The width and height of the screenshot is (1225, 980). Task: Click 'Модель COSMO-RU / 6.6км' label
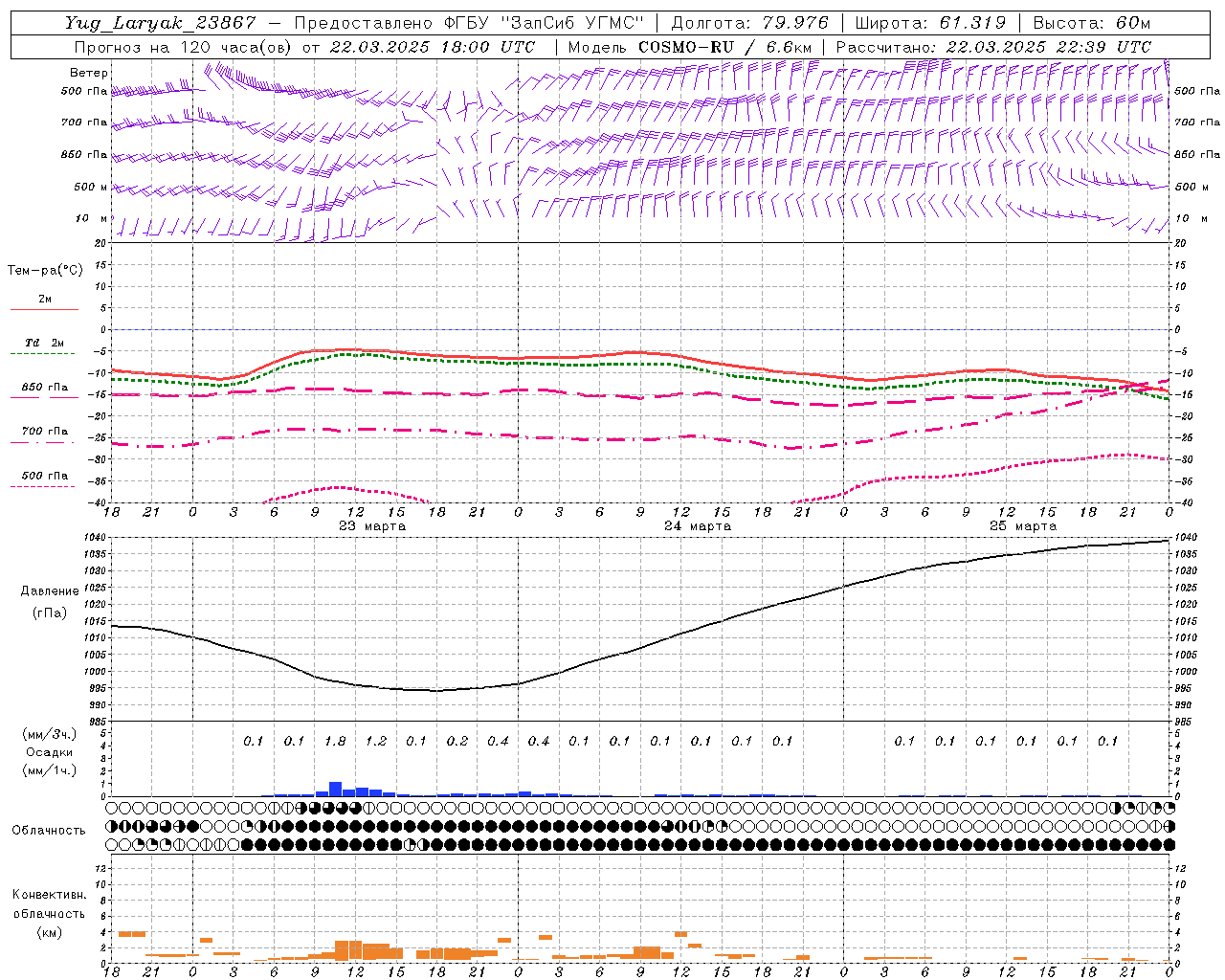click(x=690, y=46)
